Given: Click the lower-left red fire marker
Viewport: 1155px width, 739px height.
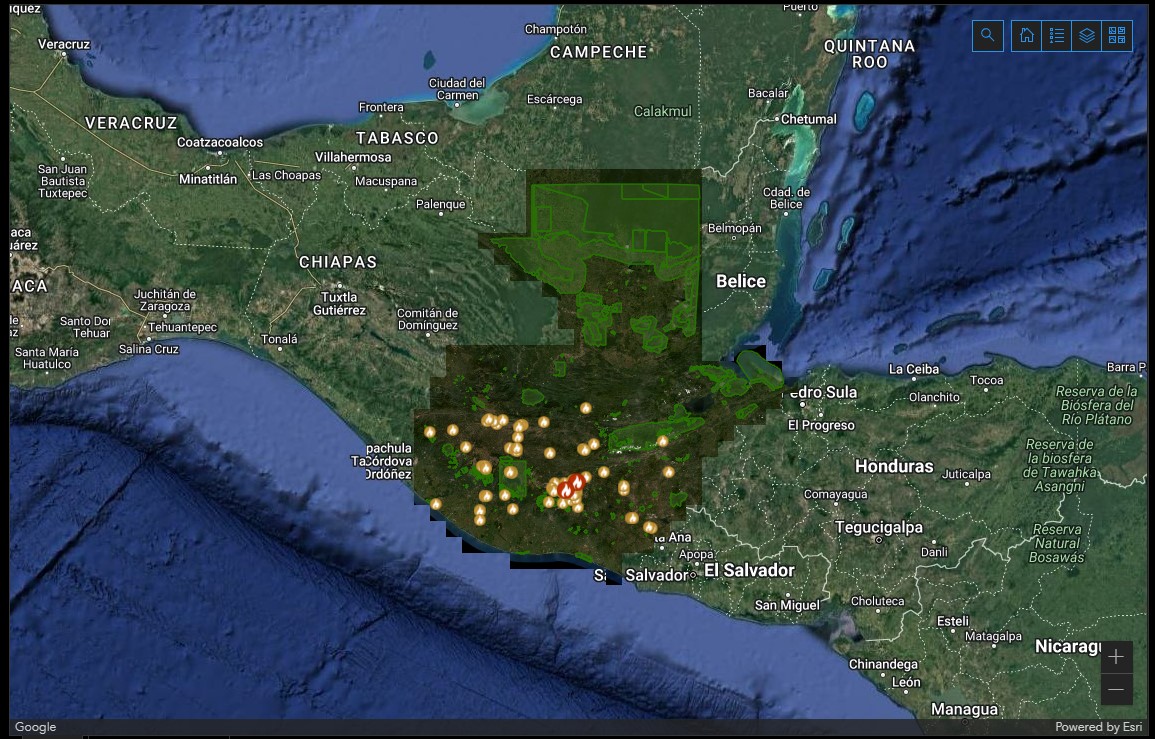Looking at the screenshot, I should 565,490.
